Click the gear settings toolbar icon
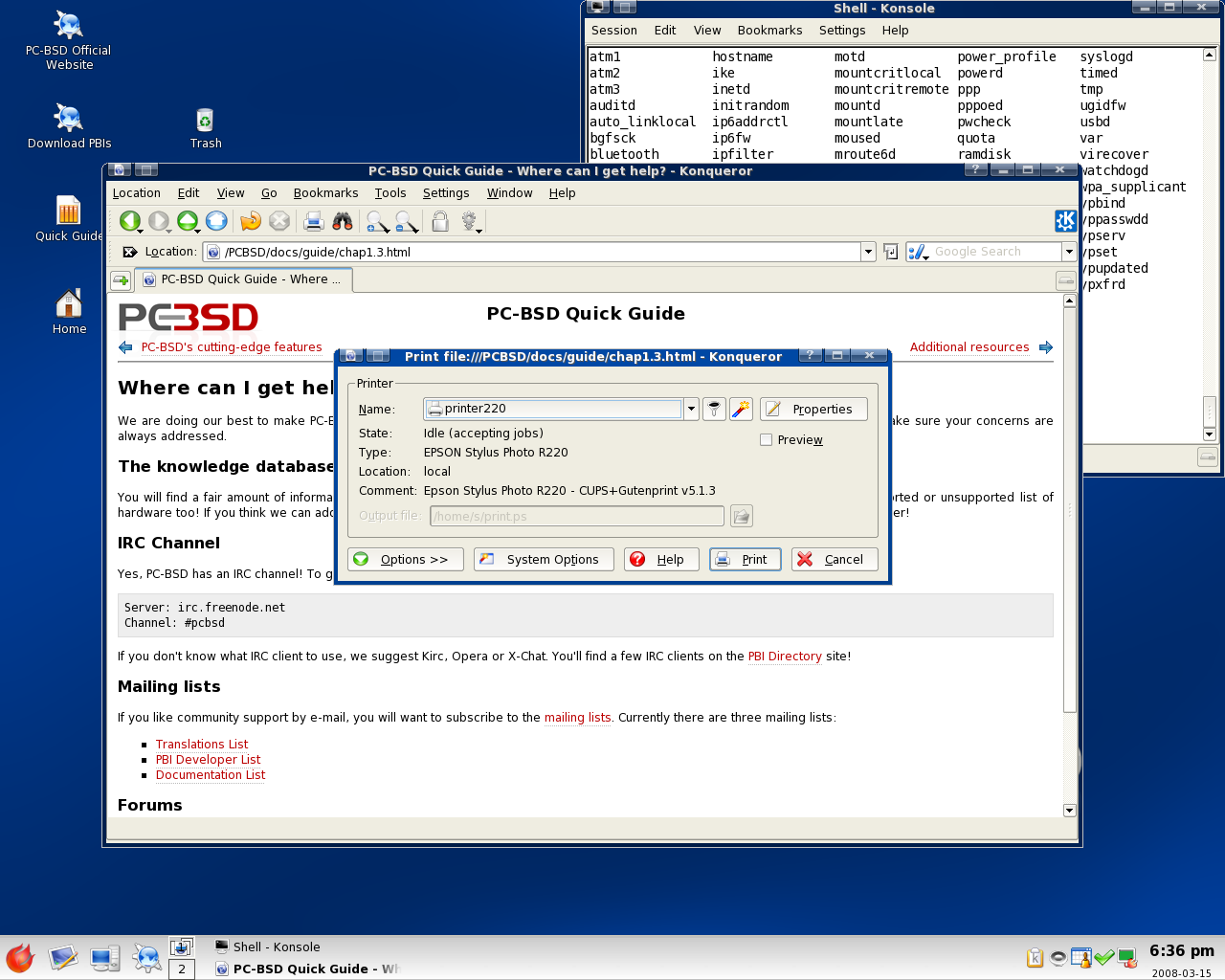 coord(470,221)
